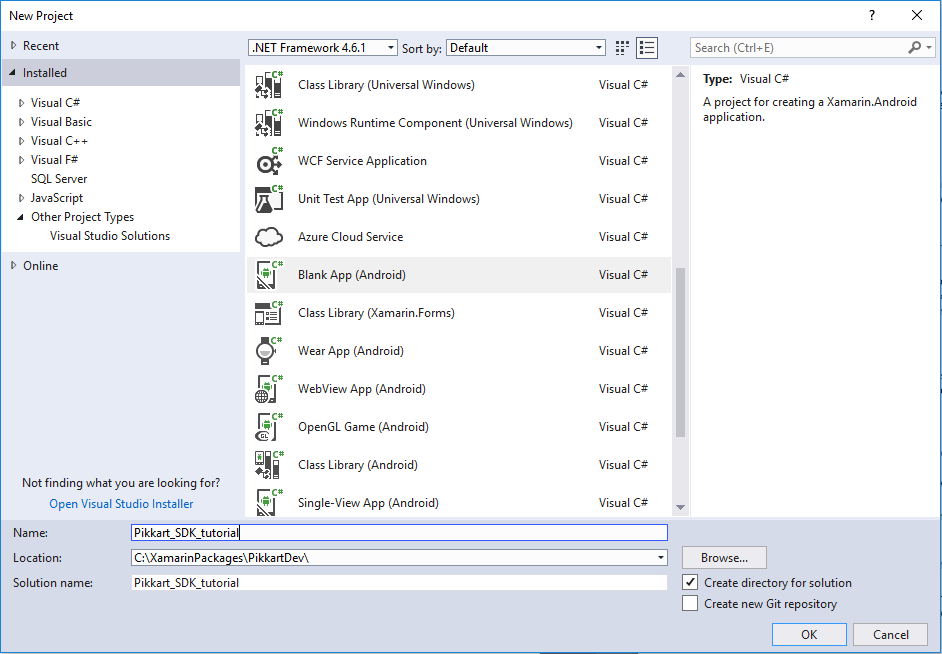Choose the Class Library (Xamarin.Forms) icon
The height and width of the screenshot is (654, 942).
(269, 313)
